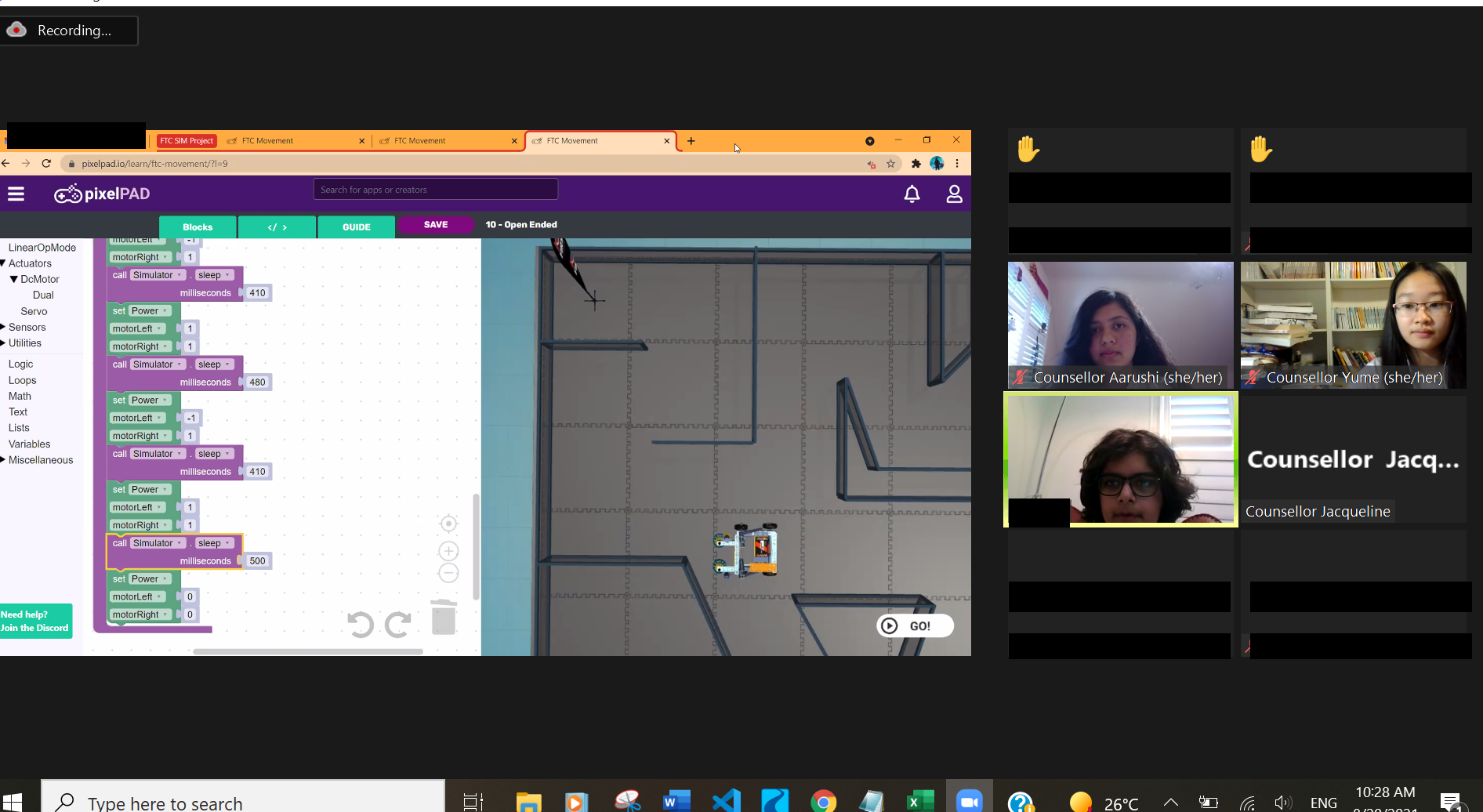
Task: Open sleep dropdown in highlighted call block
Action: (214, 543)
